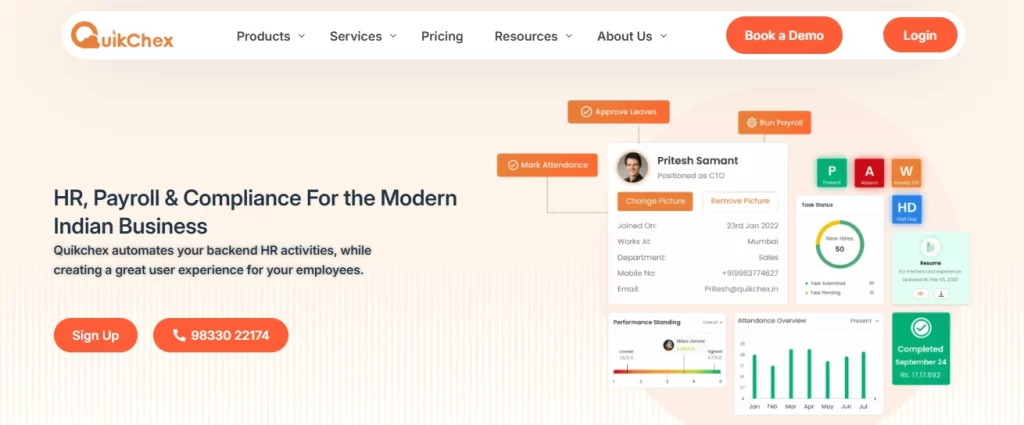Click the gear icon on Run Payroll
1024x425 pixels.
click(x=751, y=123)
